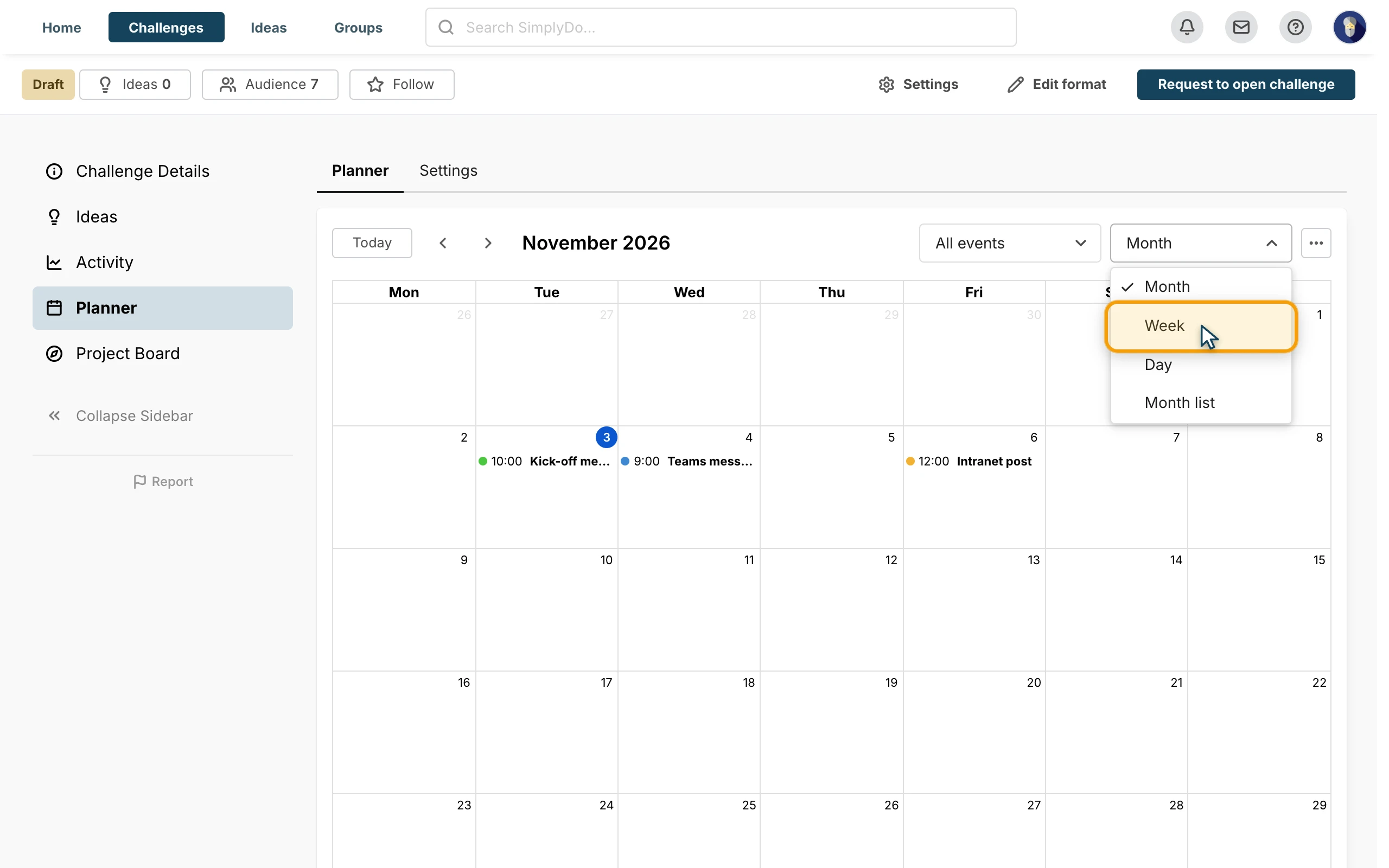Image resolution: width=1389 pixels, height=868 pixels.
Task: Go to next month arrow
Action: [x=488, y=243]
